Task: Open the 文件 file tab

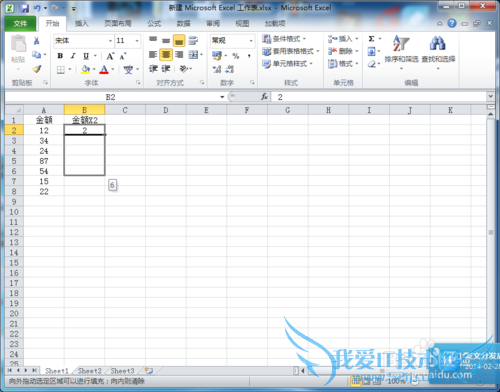Action: [x=20, y=24]
